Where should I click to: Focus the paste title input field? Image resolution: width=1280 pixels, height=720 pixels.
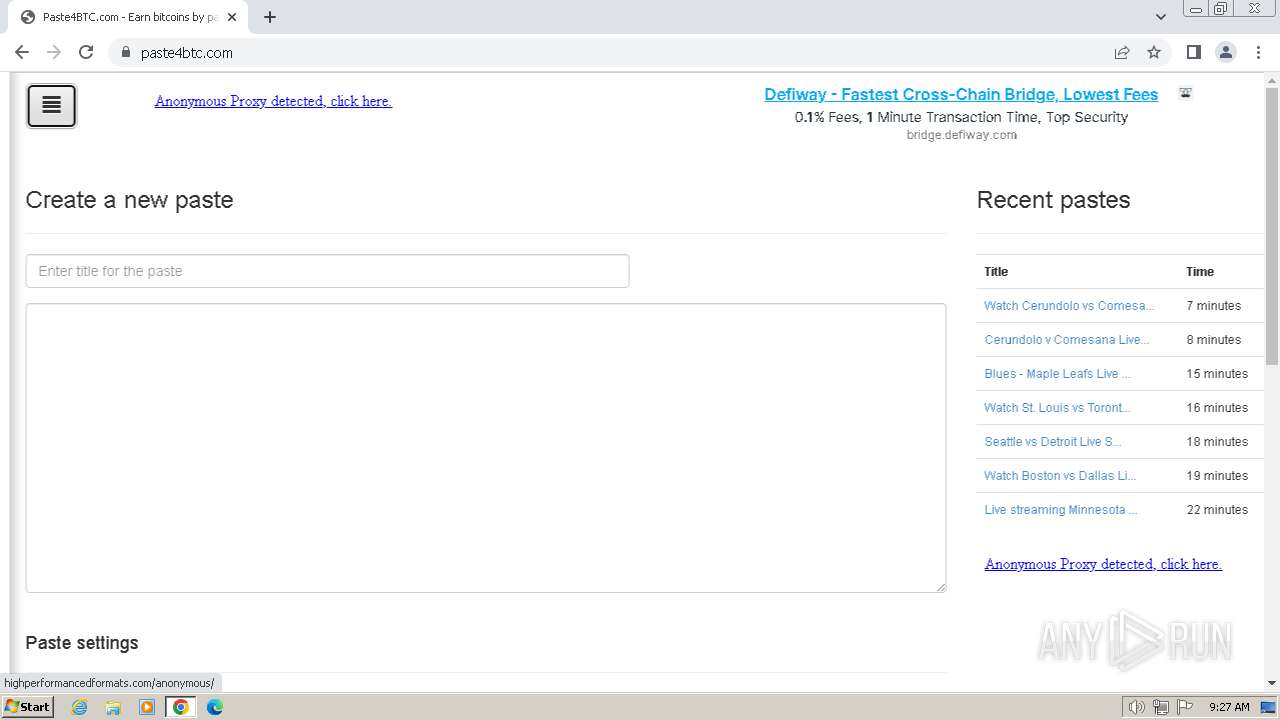(x=327, y=271)
